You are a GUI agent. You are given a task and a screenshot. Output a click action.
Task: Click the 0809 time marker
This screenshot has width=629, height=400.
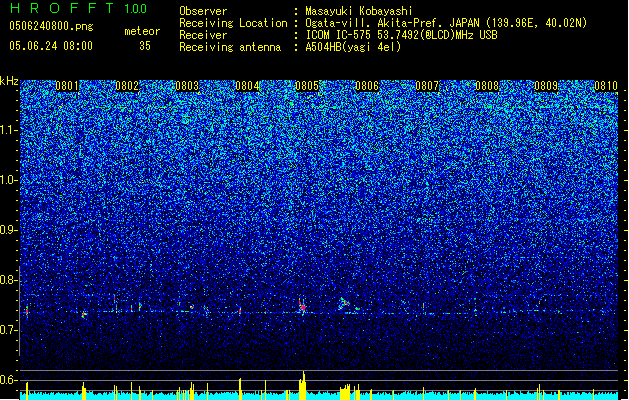point(546,86)
